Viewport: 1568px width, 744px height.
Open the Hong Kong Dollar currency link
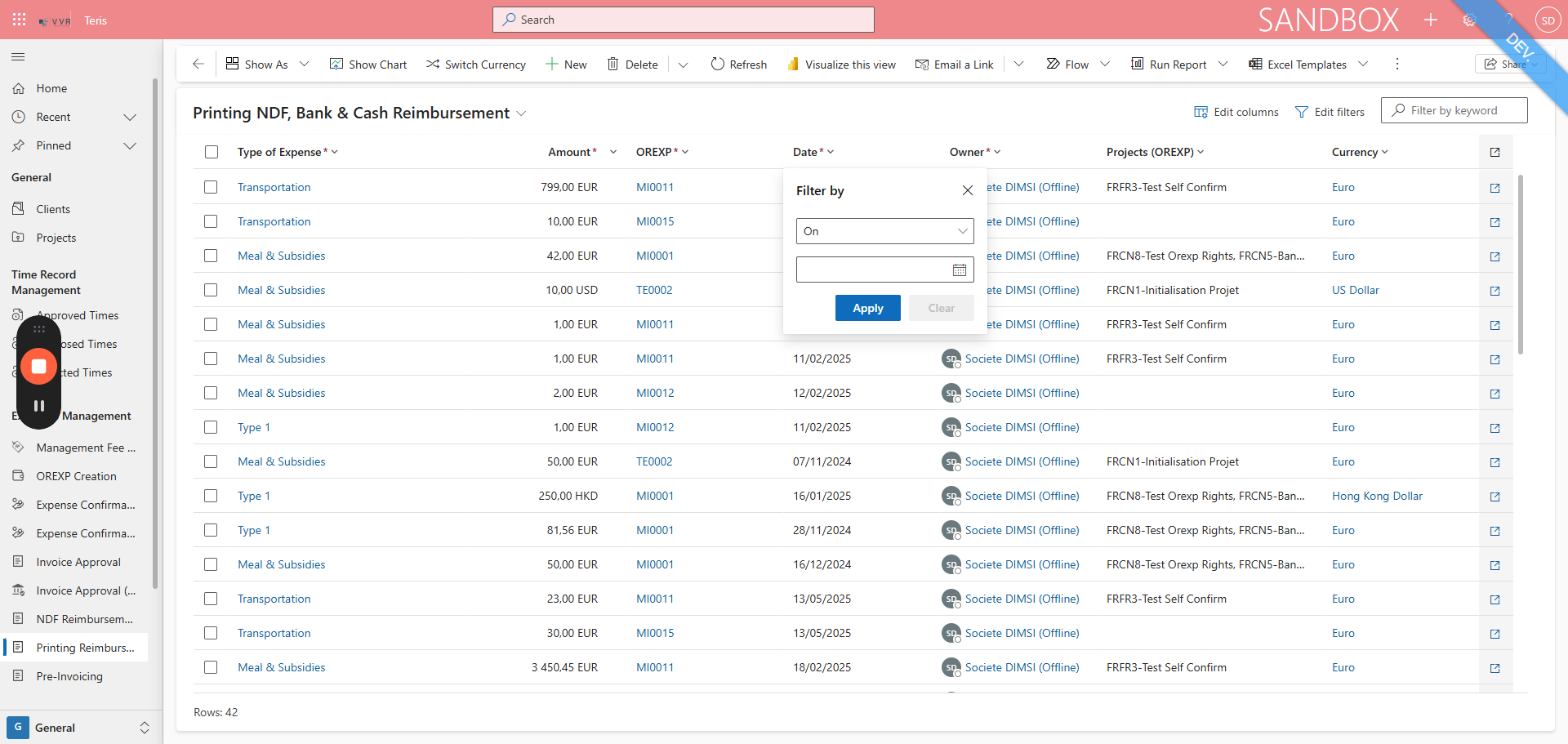1377,496
